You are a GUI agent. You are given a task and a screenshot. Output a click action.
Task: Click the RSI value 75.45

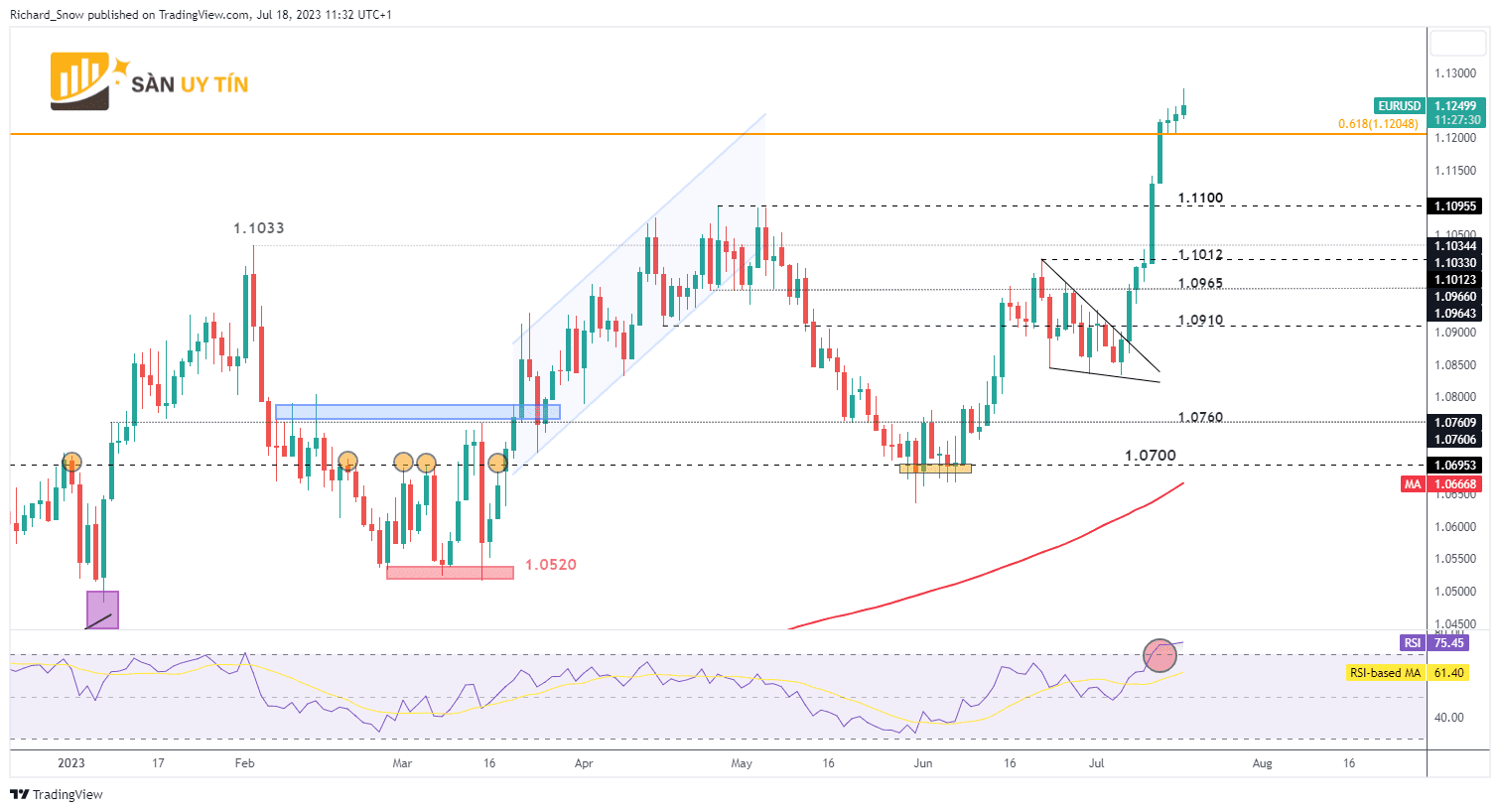[x=1449, y=643]
